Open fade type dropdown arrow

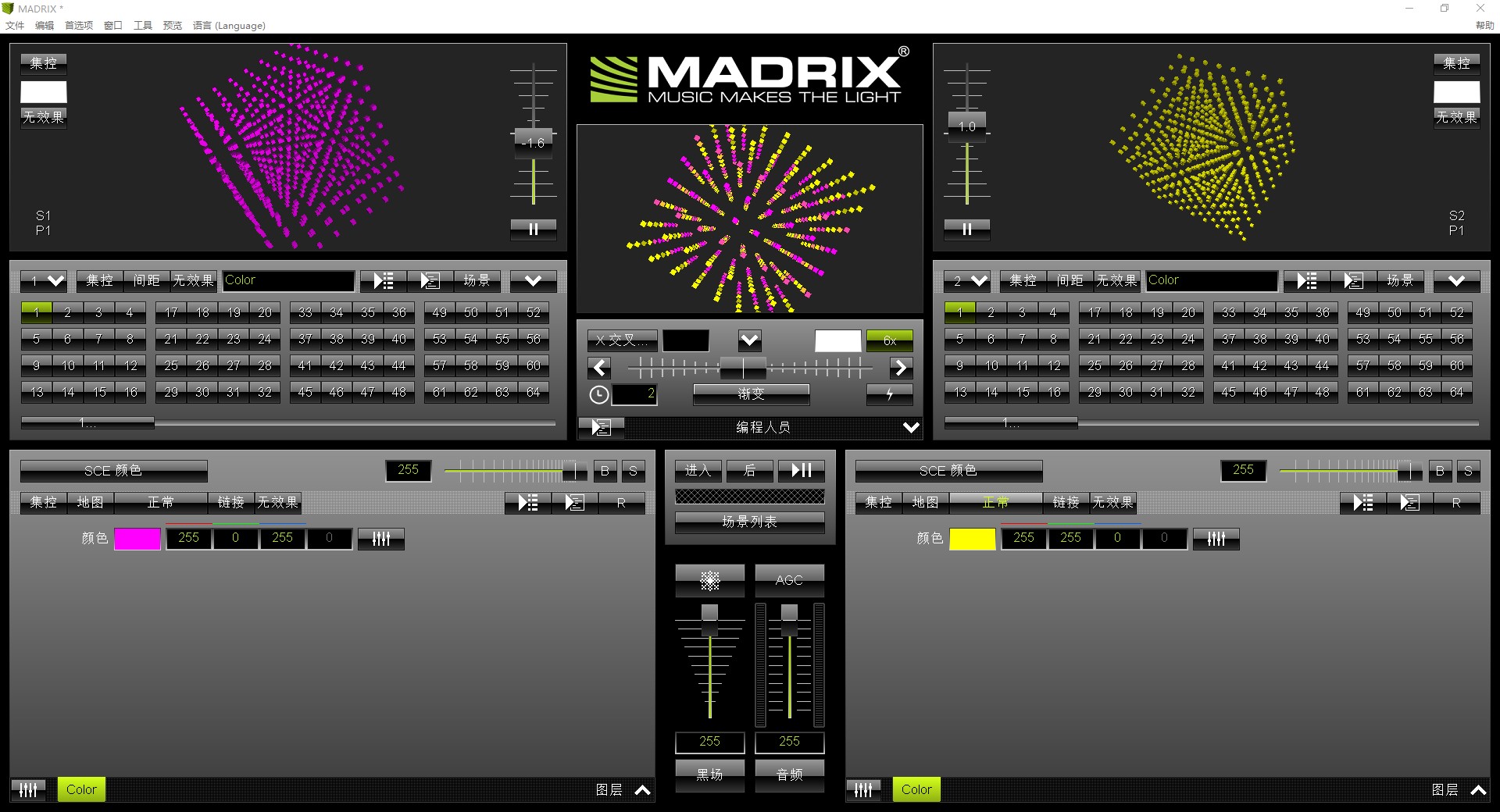click(x=750, y=340)
